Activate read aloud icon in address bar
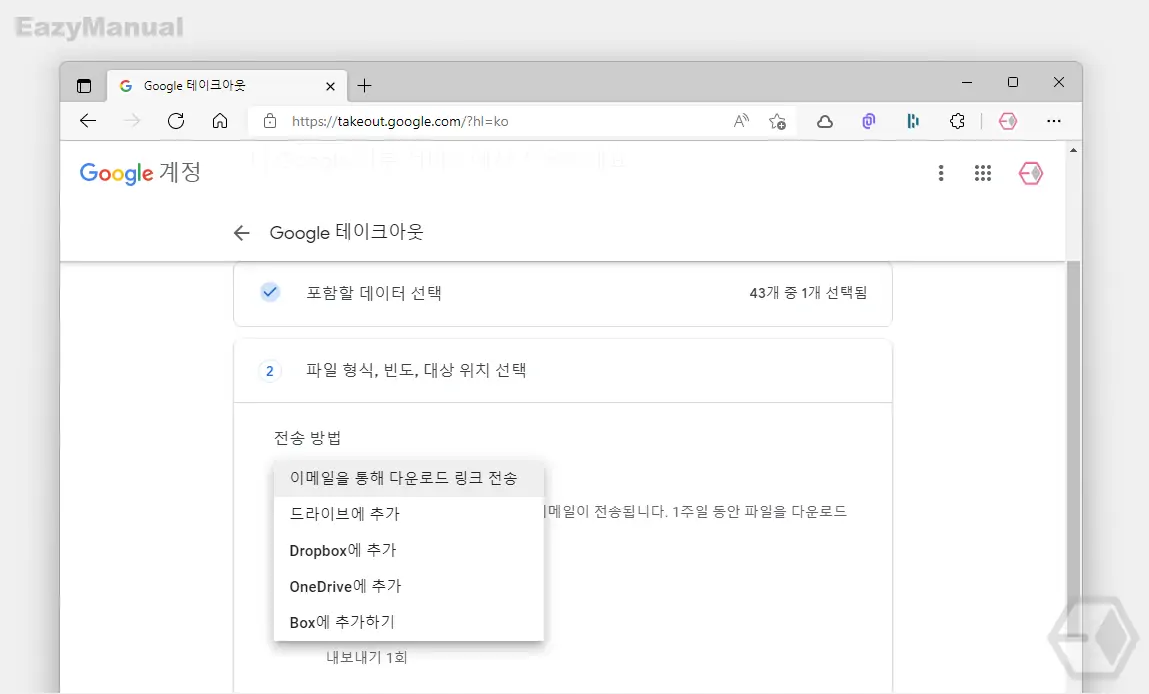 [742, 121]
